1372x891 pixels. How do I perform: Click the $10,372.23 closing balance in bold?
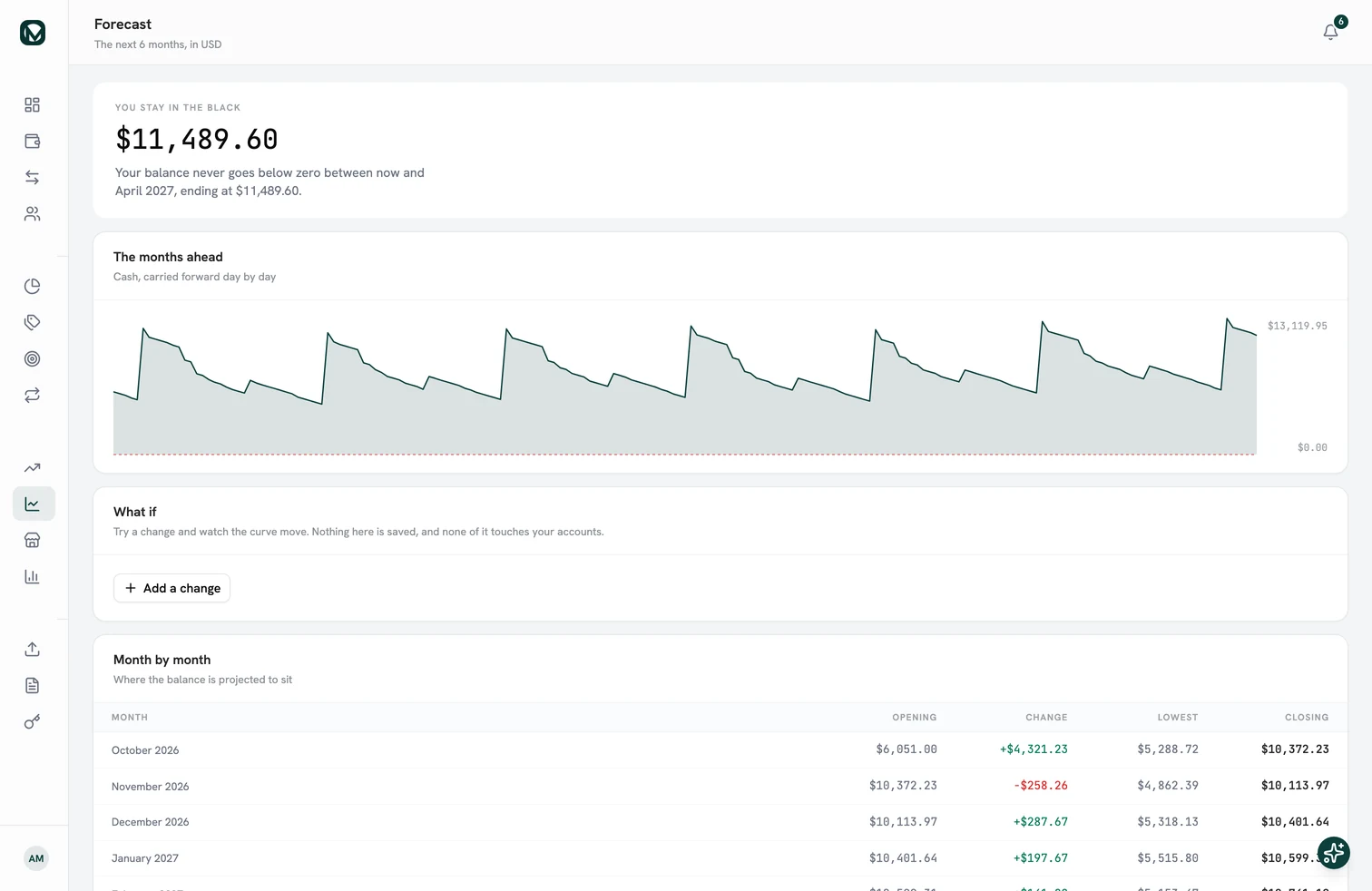coord(1295,749)
